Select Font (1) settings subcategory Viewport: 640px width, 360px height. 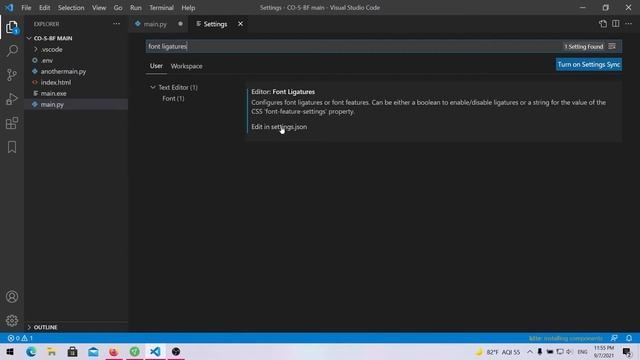(173, 98)
